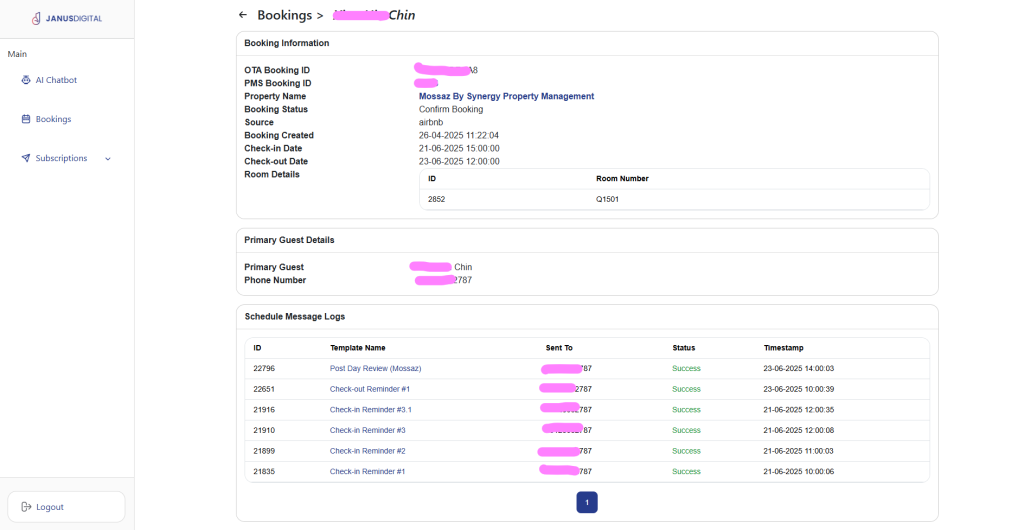Click the Bookings breadcrumb in the header
The height and width of the screenshot is (530, 1024).
point(284,15)
